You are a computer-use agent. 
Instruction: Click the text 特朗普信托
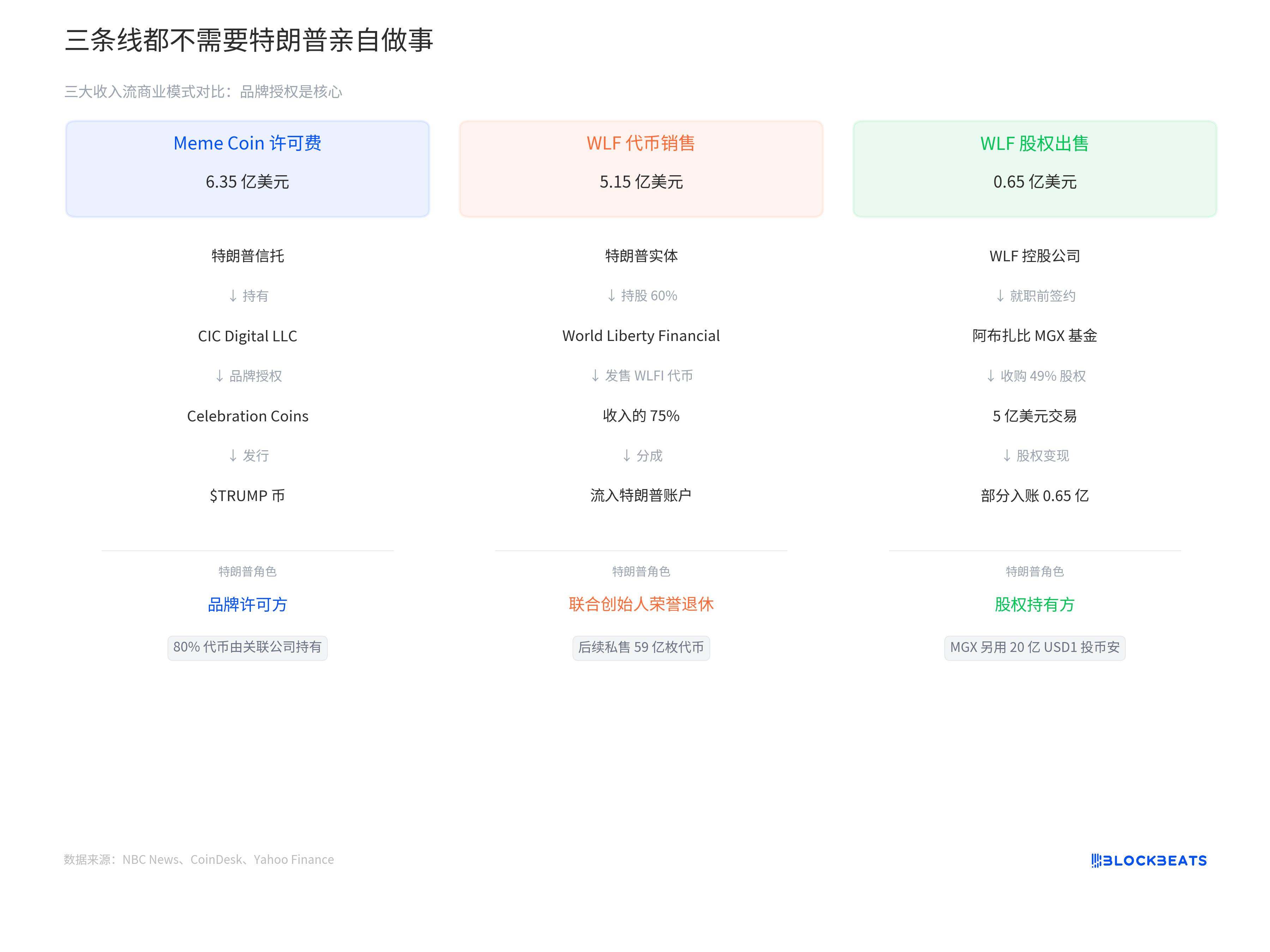click(247, 256)
